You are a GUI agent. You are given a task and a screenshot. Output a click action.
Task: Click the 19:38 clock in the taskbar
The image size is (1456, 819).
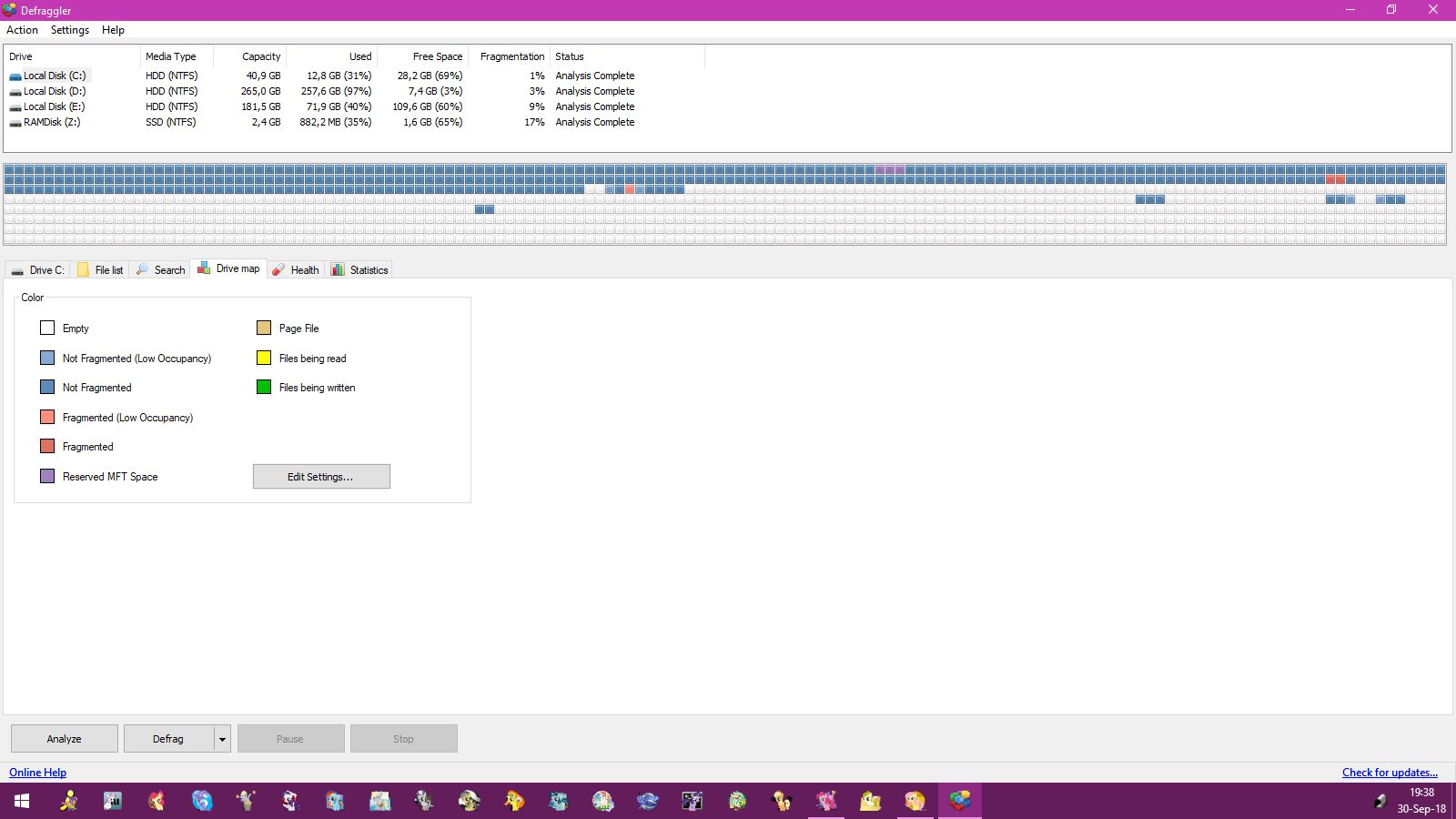click(x=1422, y=793)
